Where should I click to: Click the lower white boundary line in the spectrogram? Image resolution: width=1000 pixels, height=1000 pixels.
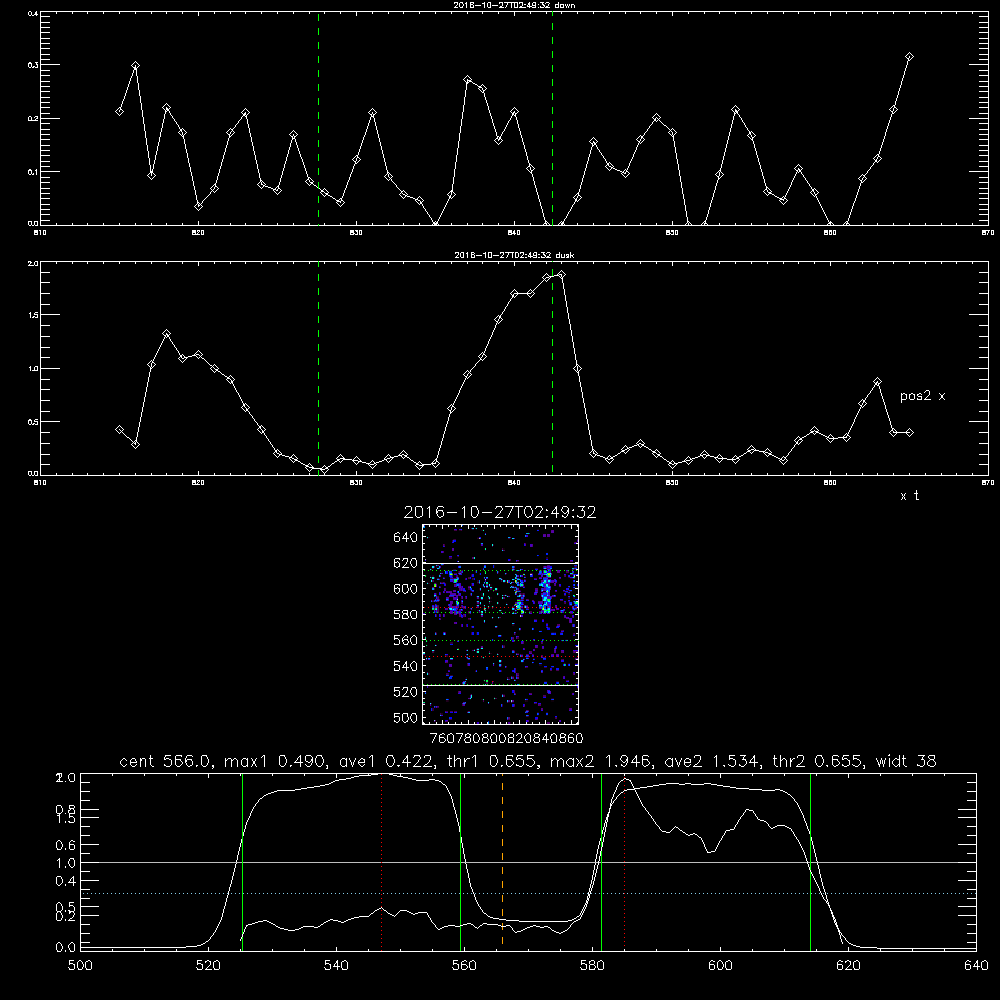click(x=500, y=685)
